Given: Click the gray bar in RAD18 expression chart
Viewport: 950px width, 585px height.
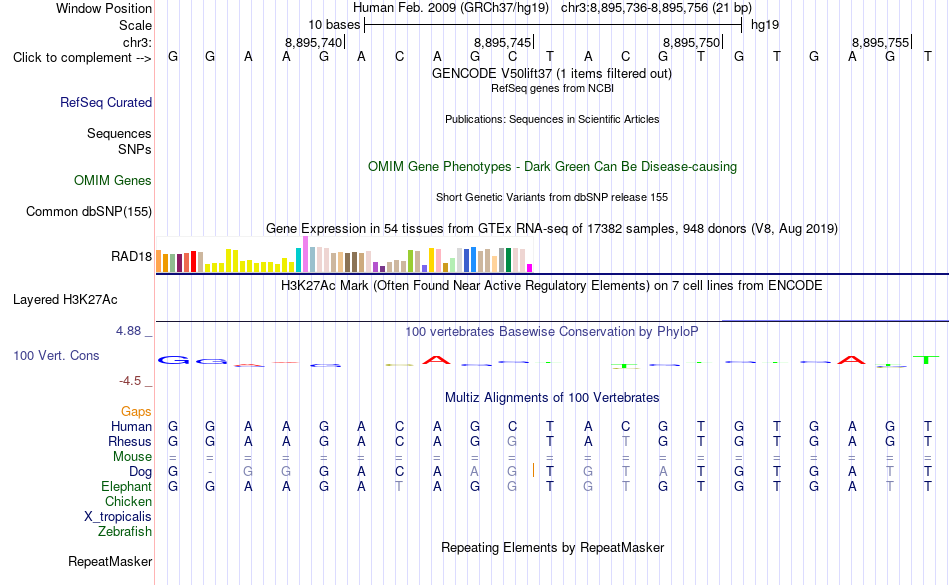Looking at the screenshot, I should [501, 260].
